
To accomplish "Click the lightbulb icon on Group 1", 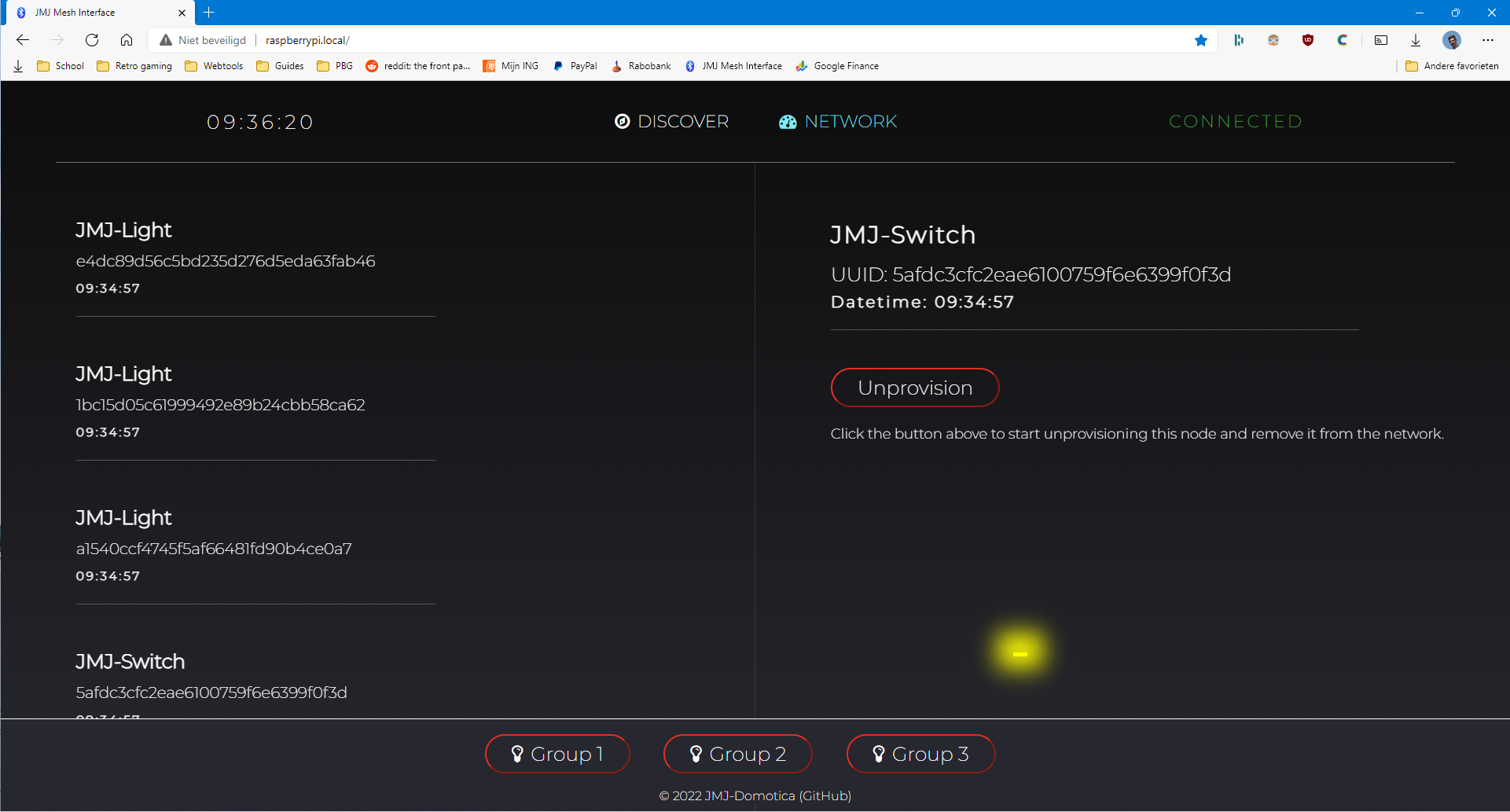I will (x=517, y=753).
